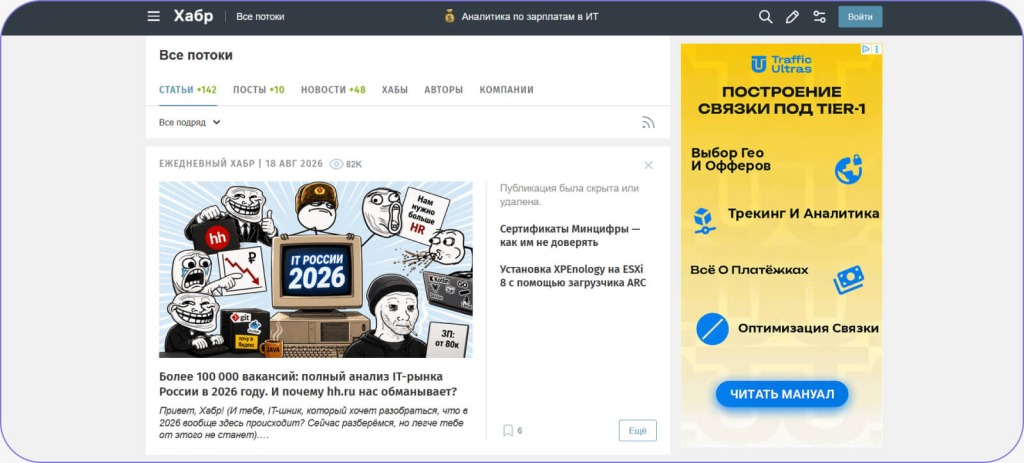Click the eye views counter icon
The image size is (1024, 463).
[x=336, y=164]
